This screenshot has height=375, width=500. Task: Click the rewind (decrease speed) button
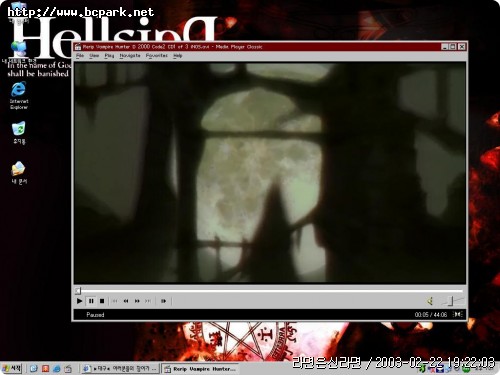click(x=126, y=301)
